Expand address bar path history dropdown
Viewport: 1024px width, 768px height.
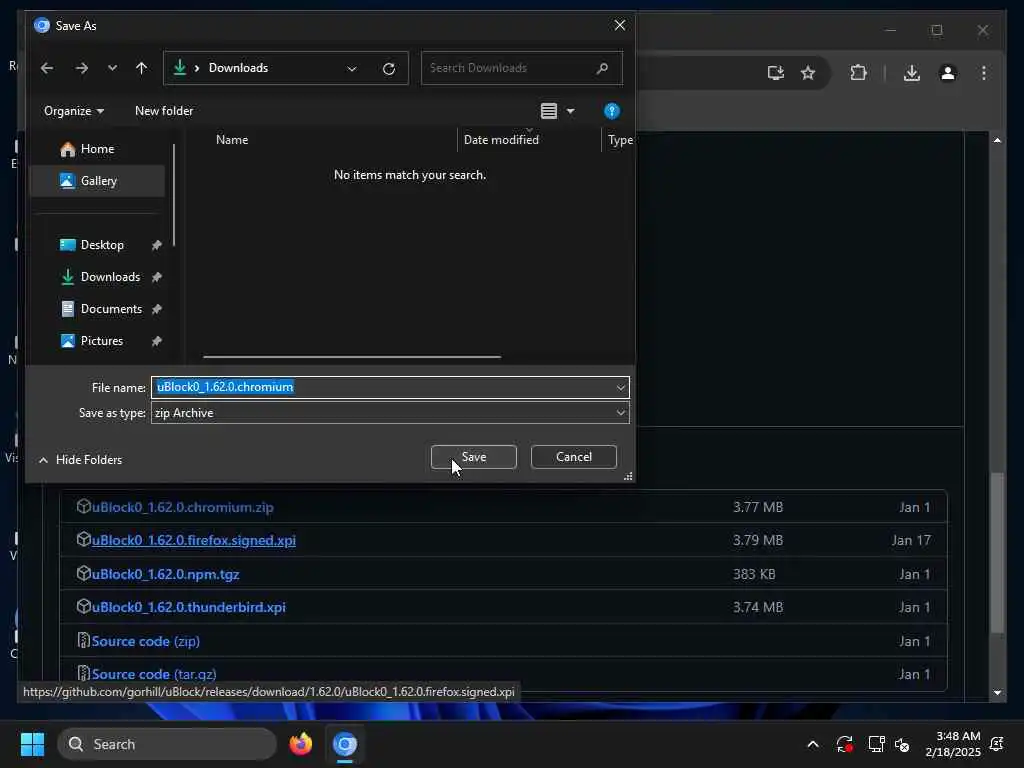coord(352,69)
